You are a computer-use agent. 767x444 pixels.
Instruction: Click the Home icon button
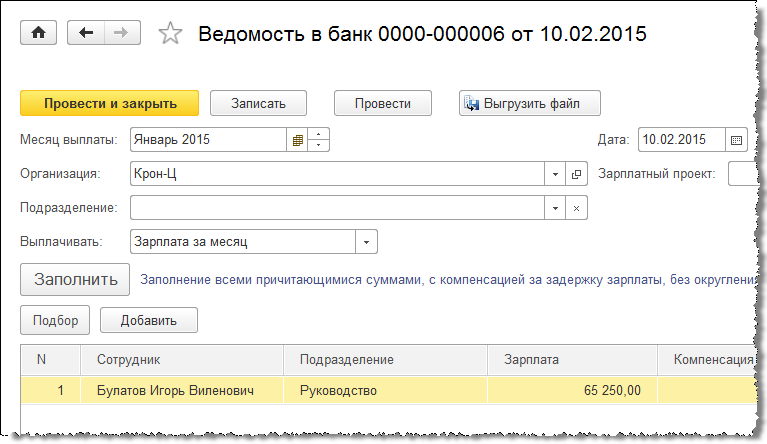tap(39, 33)
